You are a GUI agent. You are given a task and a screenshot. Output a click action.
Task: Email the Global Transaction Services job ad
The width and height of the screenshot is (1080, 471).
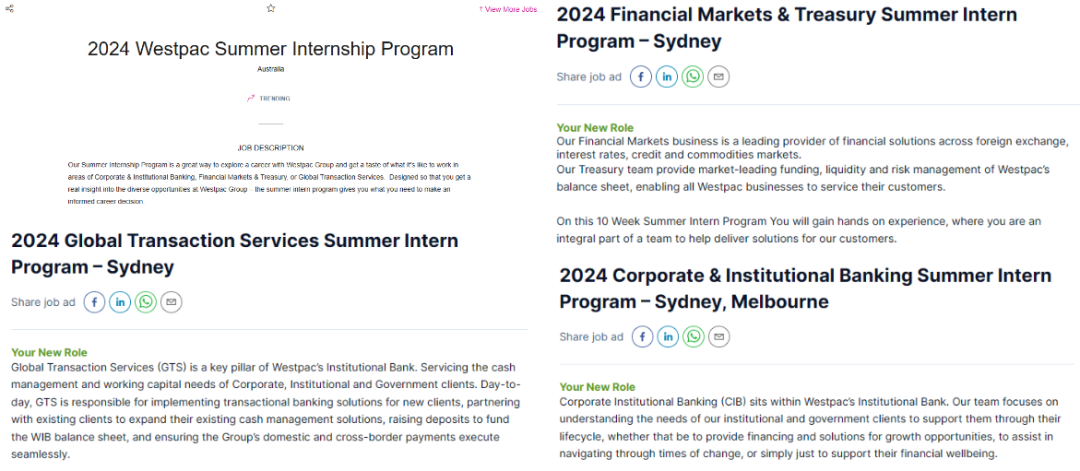click(x=172, y=302)
